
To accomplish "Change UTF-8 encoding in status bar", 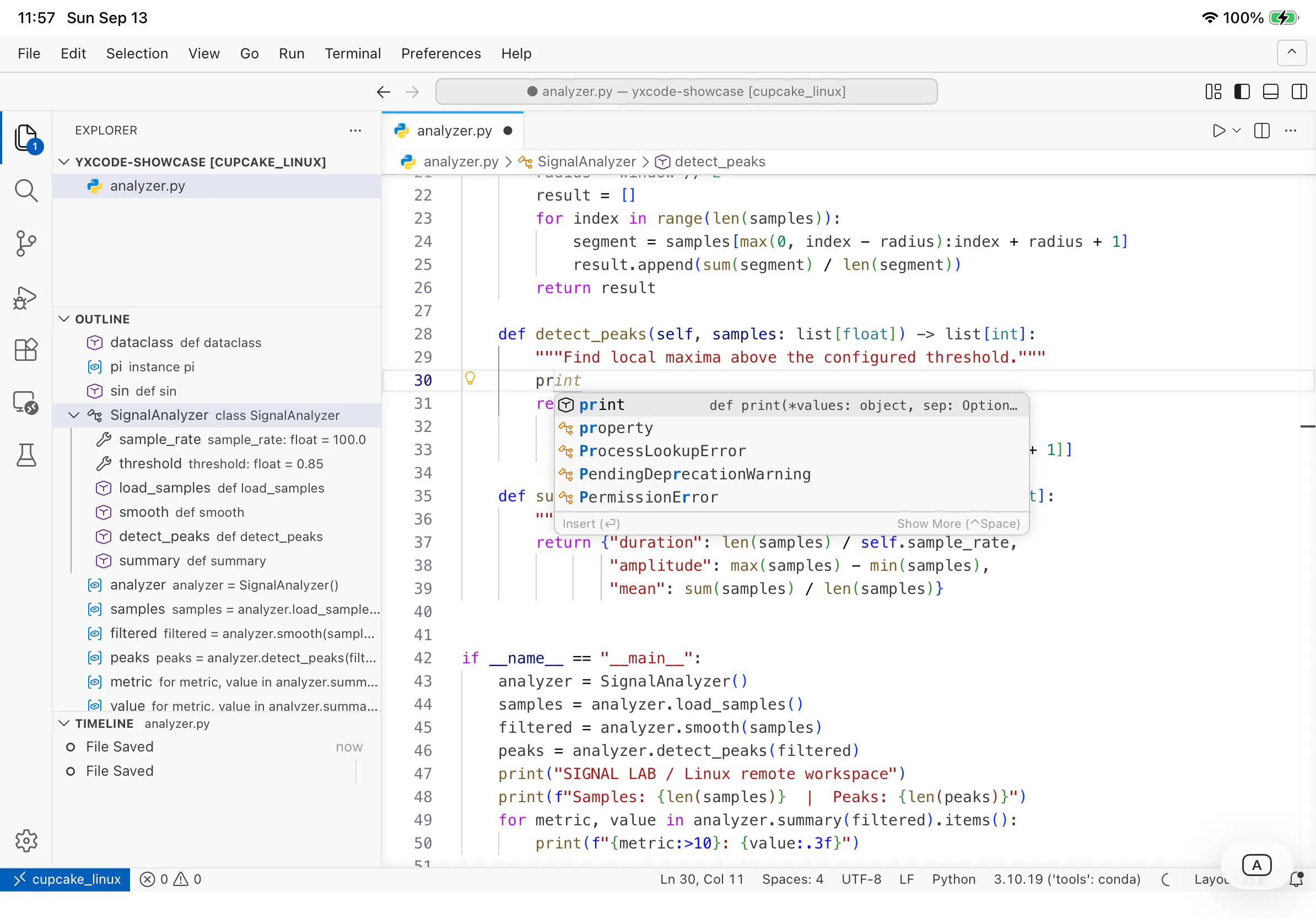I will pos(861,879).
